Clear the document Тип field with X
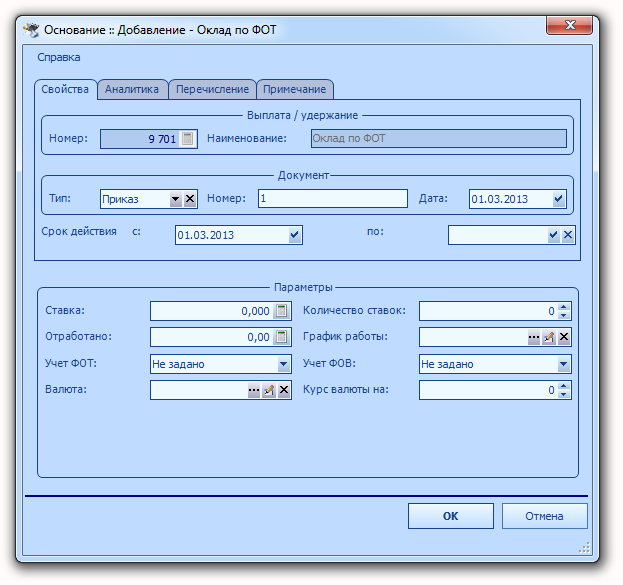 tap(190, 199)
